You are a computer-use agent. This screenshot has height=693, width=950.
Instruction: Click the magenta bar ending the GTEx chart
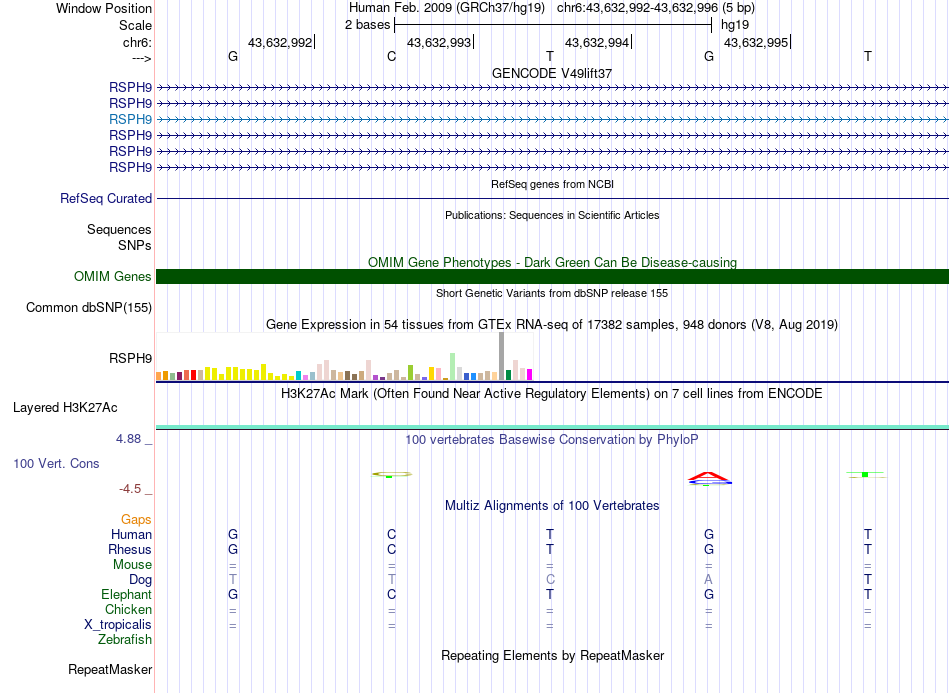tap(530, 374)
